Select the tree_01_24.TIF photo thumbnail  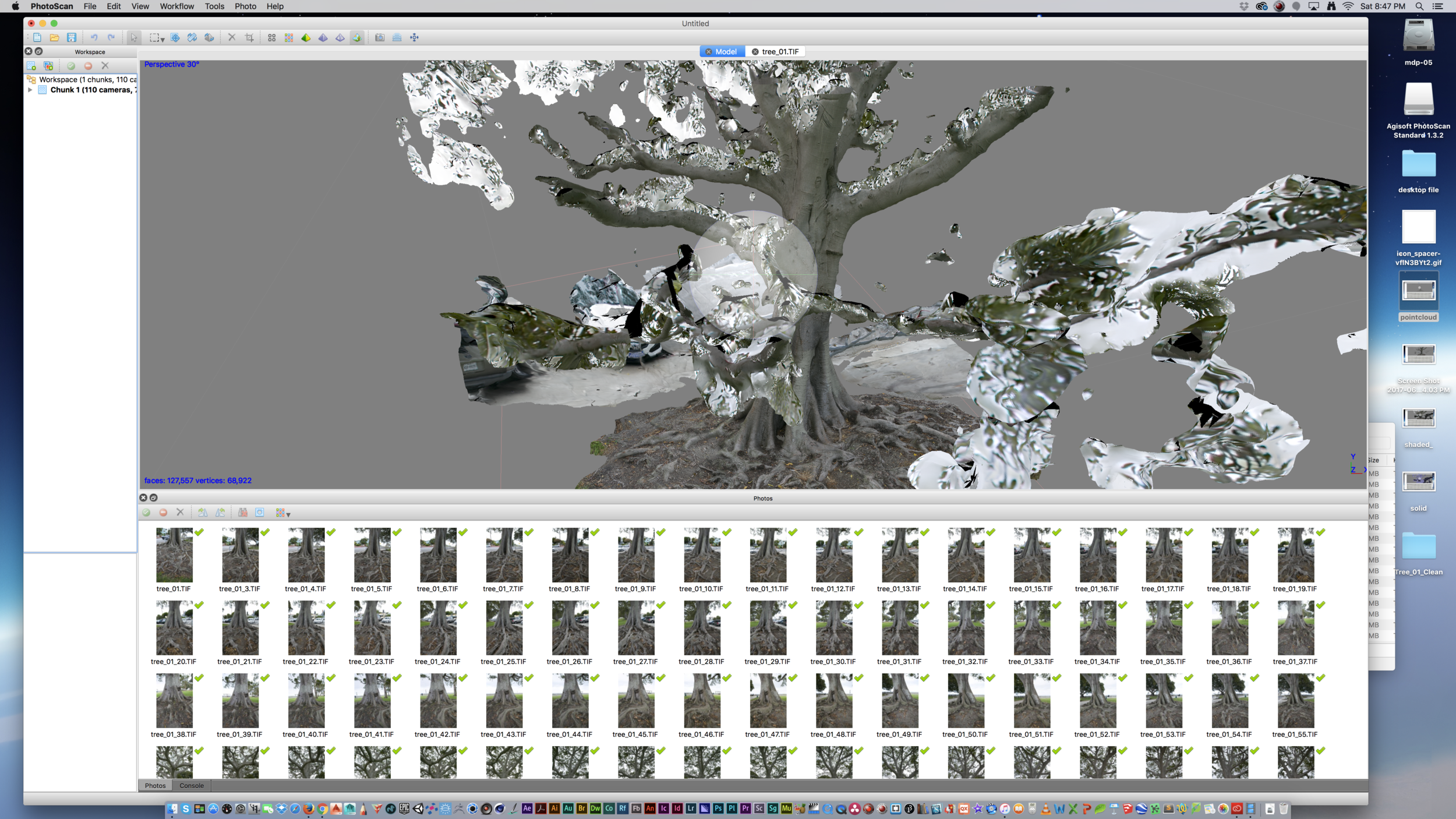point(438,629)
